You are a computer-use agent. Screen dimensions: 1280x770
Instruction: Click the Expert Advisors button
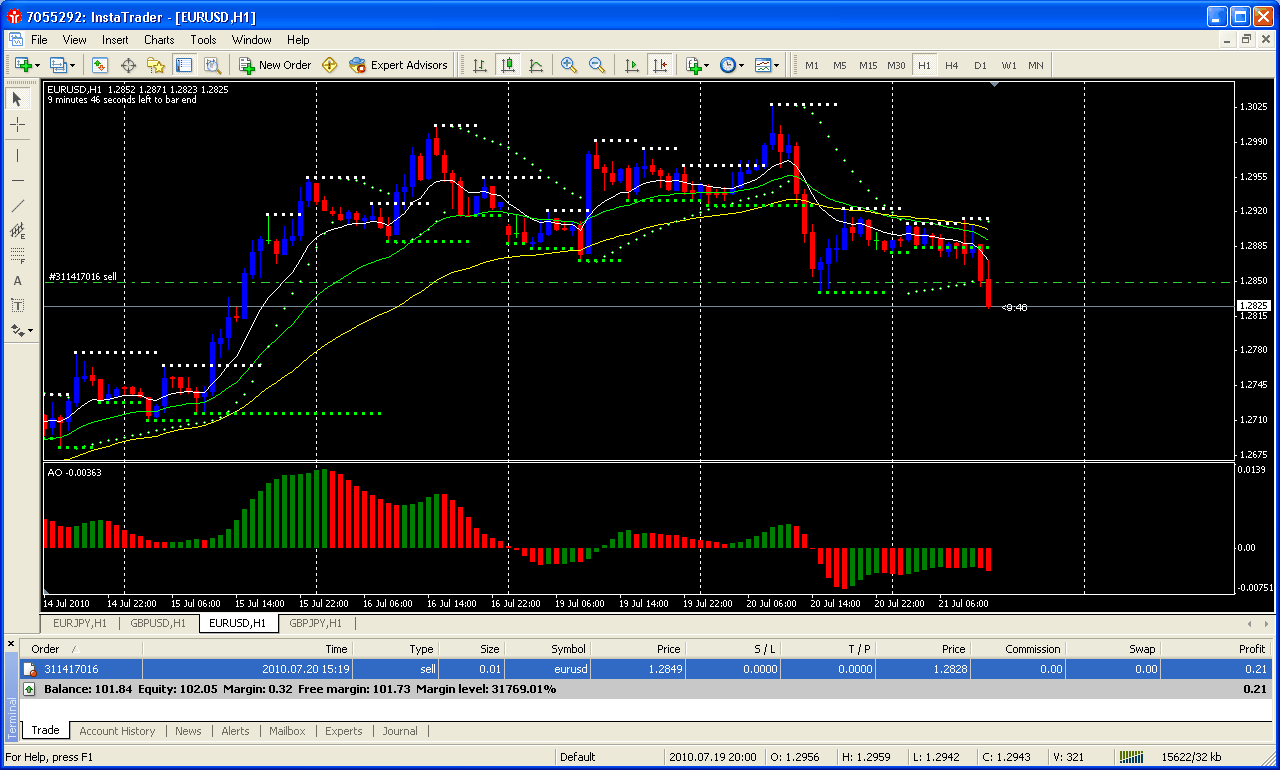(398, 65)
